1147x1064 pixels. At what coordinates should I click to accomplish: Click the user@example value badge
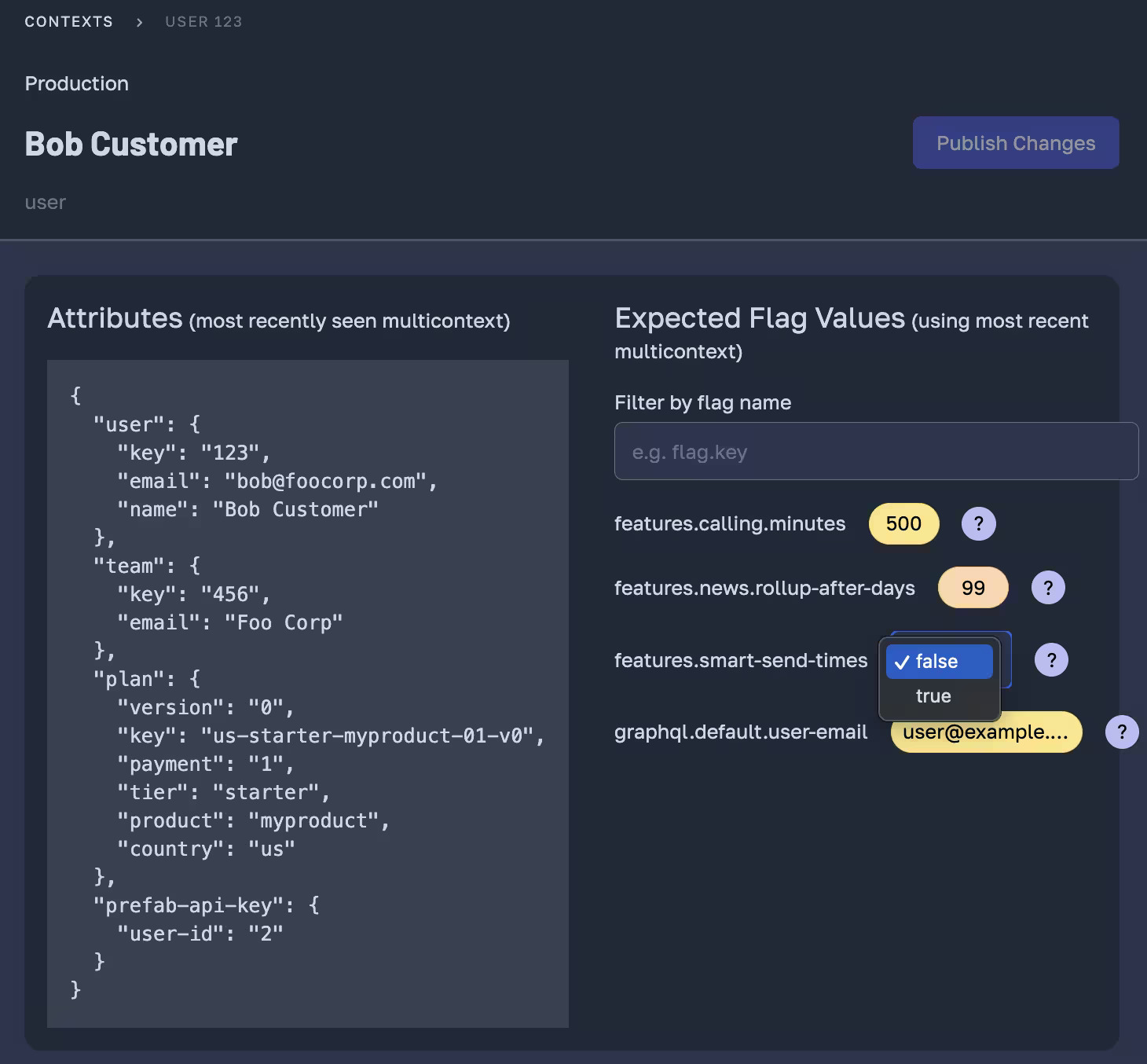pyautogui.click(x=986, y=732)
